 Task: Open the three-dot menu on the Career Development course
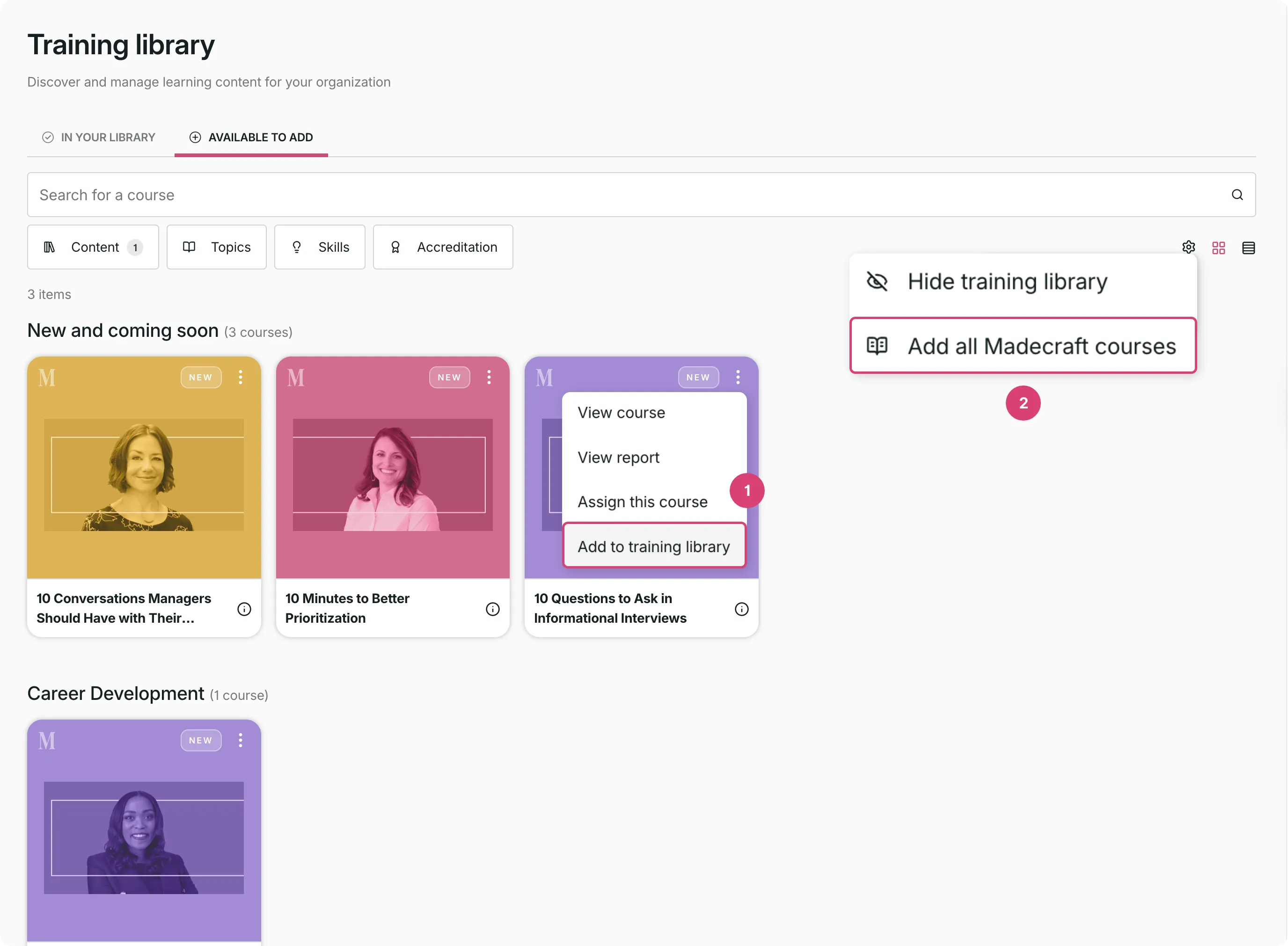pos(241,740)
